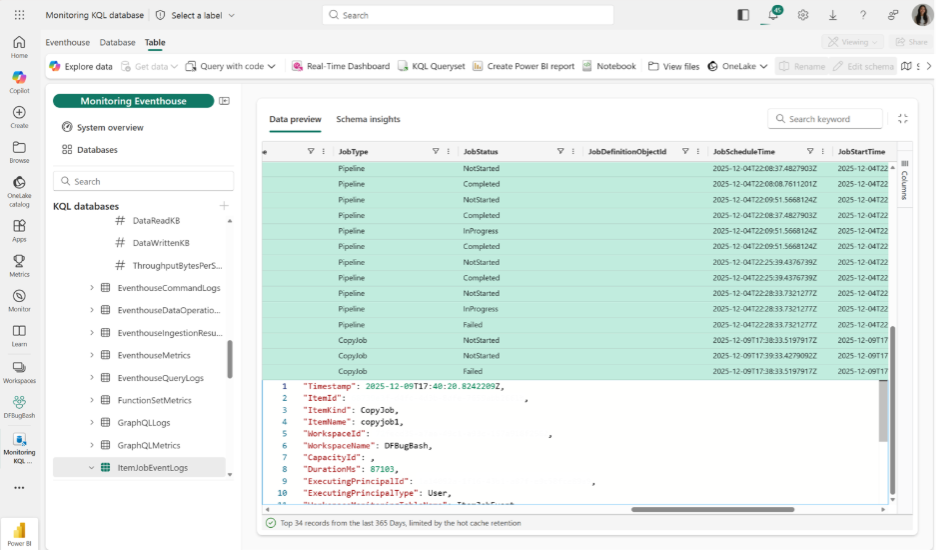Go to Home in left navigation

point(19,47)
